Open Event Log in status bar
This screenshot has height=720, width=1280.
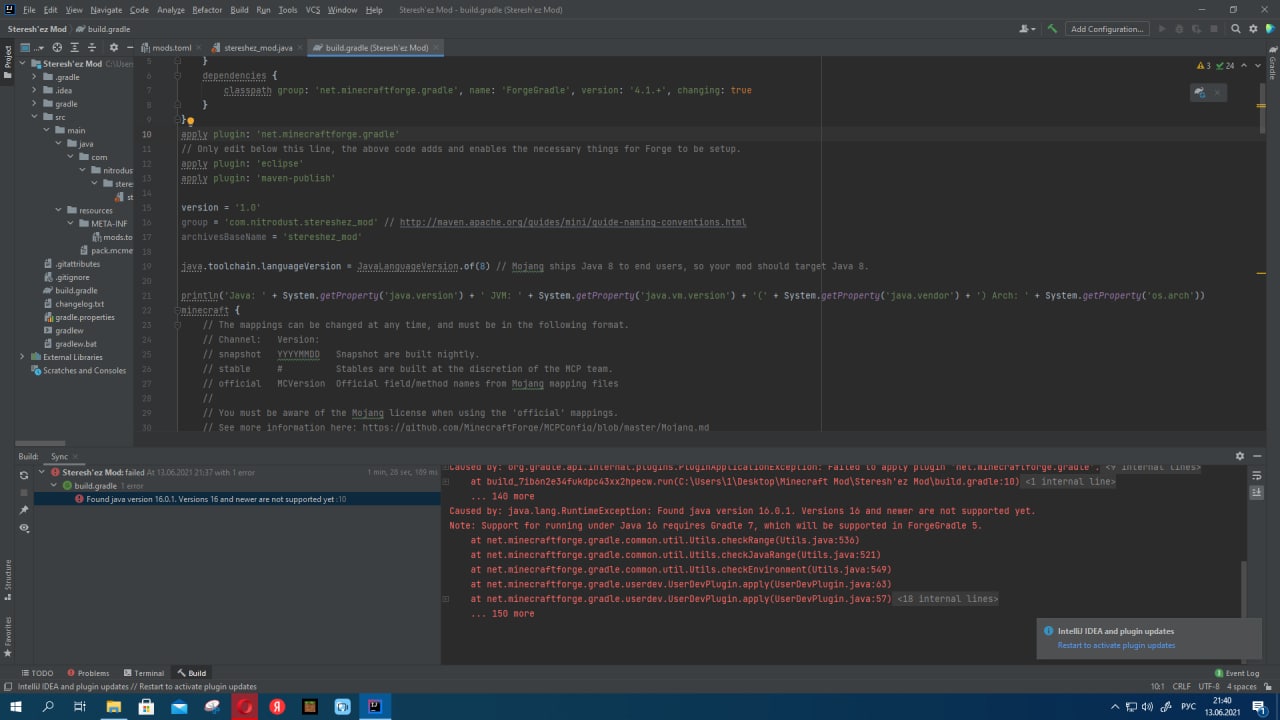[x=1238, y=673]
